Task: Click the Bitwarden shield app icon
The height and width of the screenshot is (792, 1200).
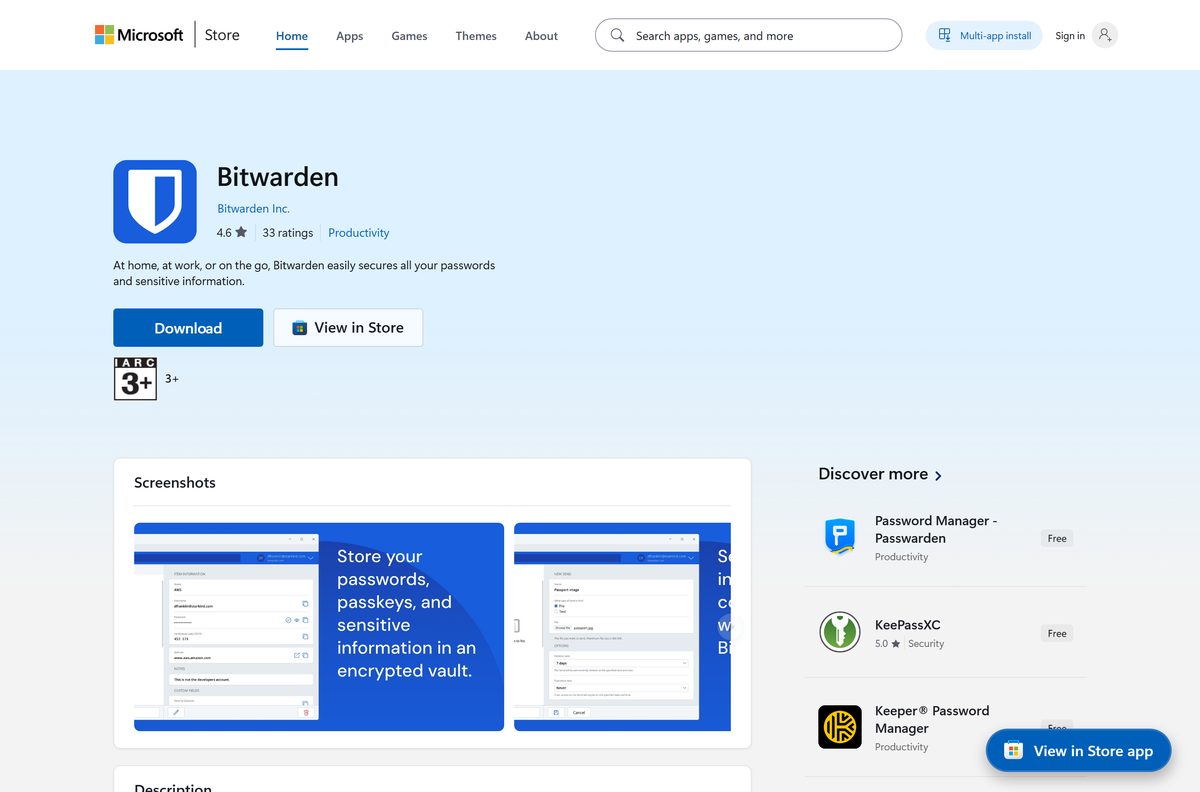Action: point(155,201)
